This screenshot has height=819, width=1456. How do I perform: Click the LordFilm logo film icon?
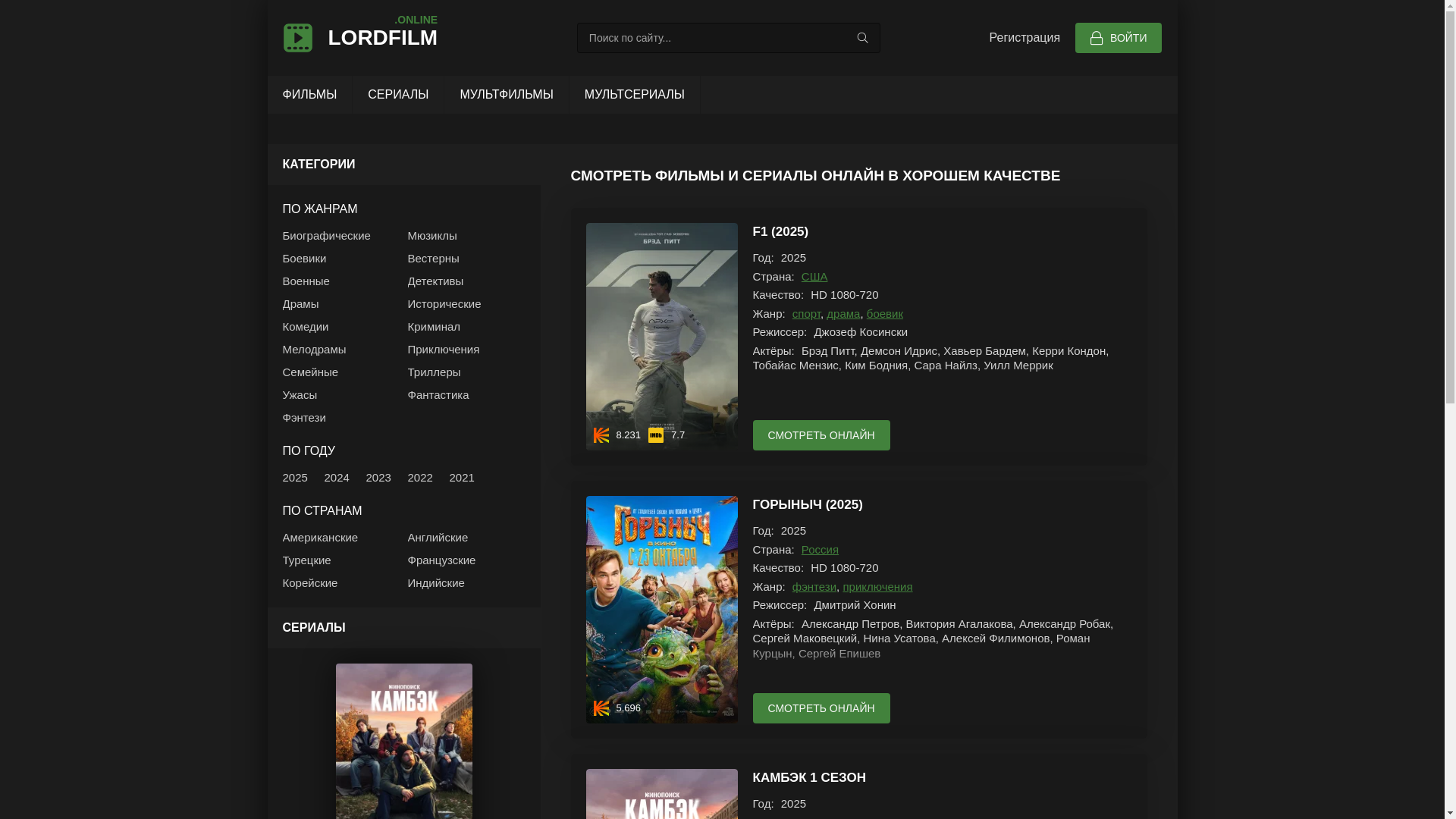[297, 38]
